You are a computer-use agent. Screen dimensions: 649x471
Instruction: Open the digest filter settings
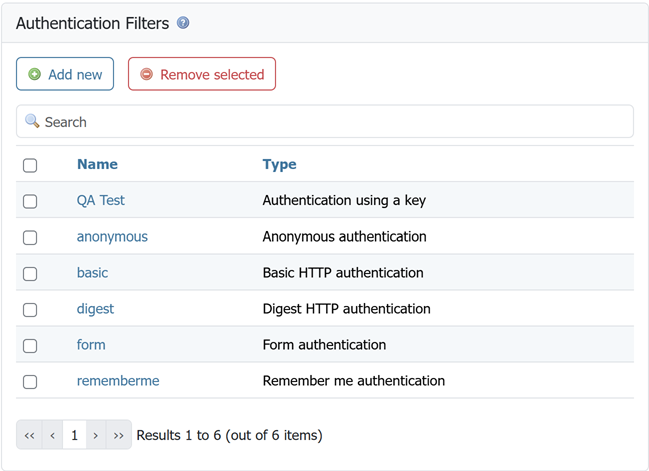point(95,308)
